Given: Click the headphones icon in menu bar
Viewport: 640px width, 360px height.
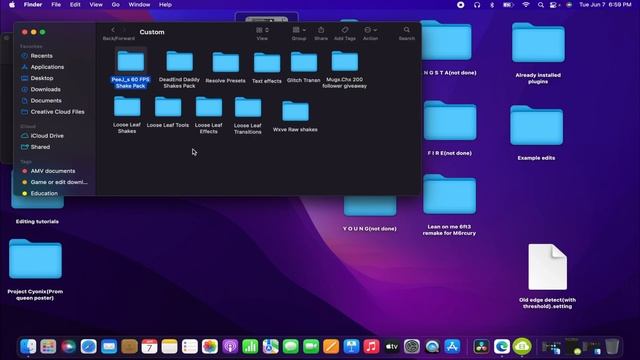Looking at the screenshot, I should [477, 5].
